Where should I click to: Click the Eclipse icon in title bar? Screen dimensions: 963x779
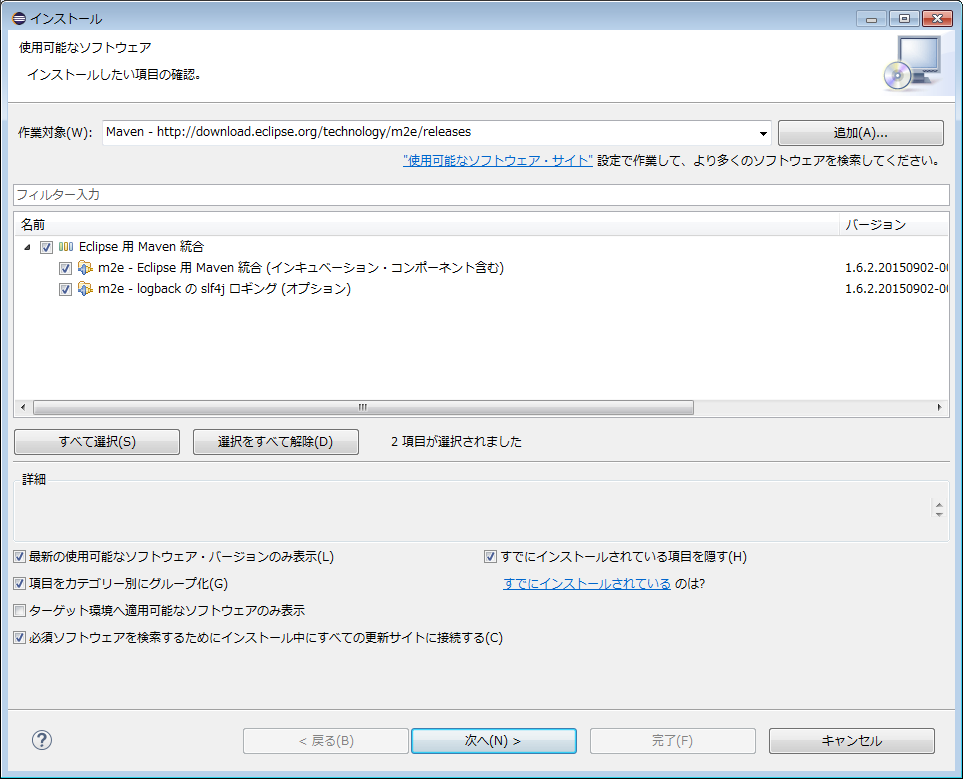click(19, 18)
